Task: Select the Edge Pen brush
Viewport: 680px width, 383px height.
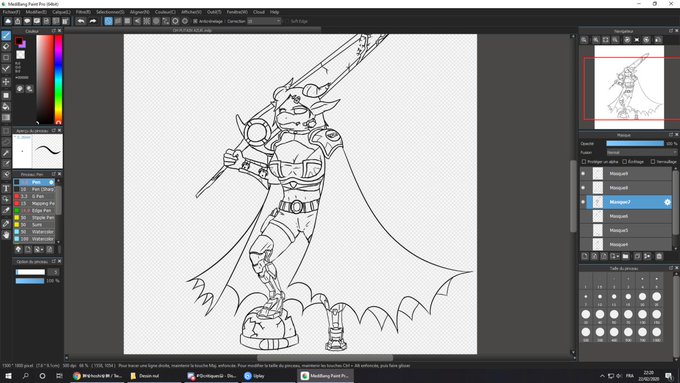Action: (x=34, y=210)
